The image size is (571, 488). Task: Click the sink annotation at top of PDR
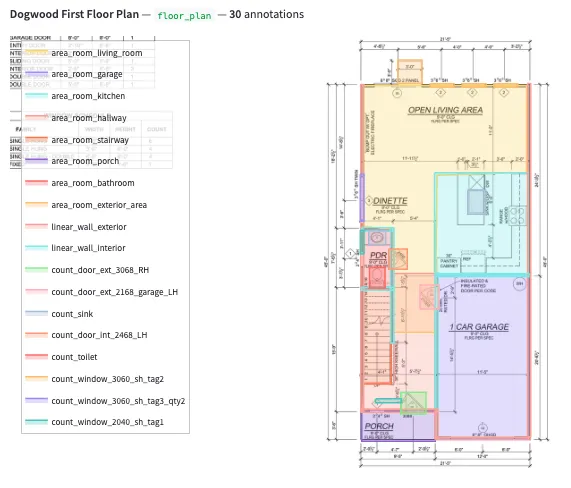[x=377, y=239]
